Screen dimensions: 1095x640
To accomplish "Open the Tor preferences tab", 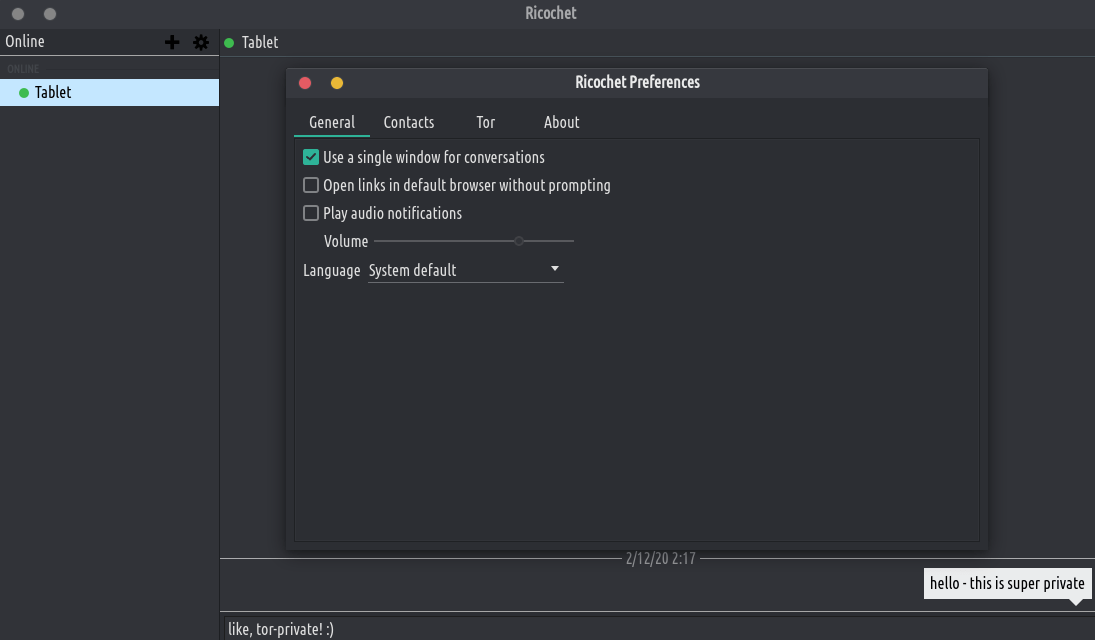I will click(486, 122).
